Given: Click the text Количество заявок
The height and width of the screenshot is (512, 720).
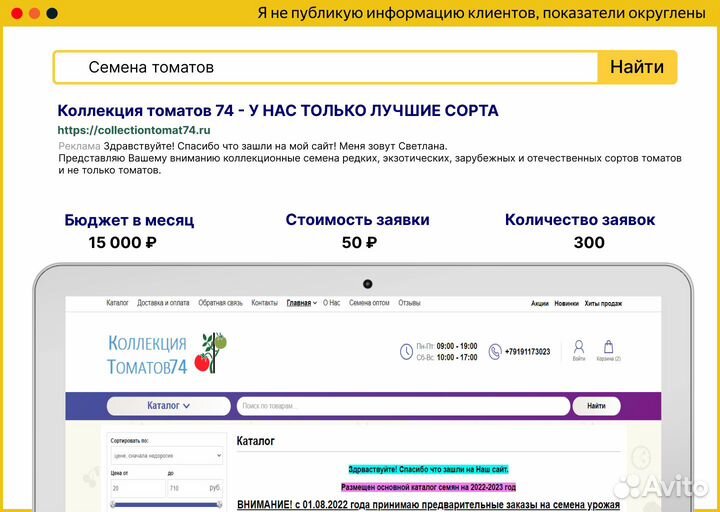Looking at the screenshot, I should 580,219.
